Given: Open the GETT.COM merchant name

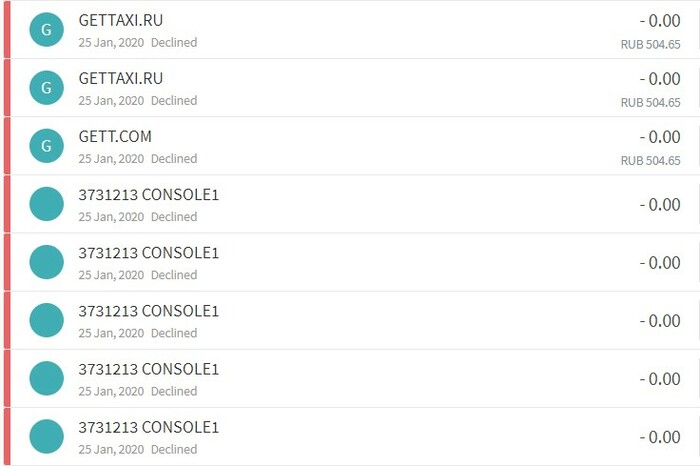Looking at the screenshot, I should tap(115, 136).
